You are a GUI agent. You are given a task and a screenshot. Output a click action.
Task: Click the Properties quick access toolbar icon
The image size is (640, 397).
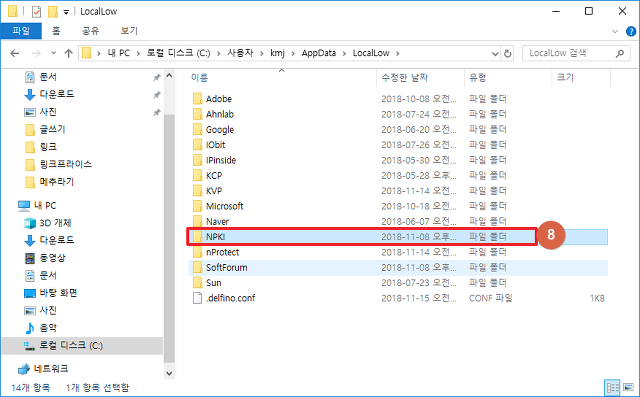(x=36, y=11)
